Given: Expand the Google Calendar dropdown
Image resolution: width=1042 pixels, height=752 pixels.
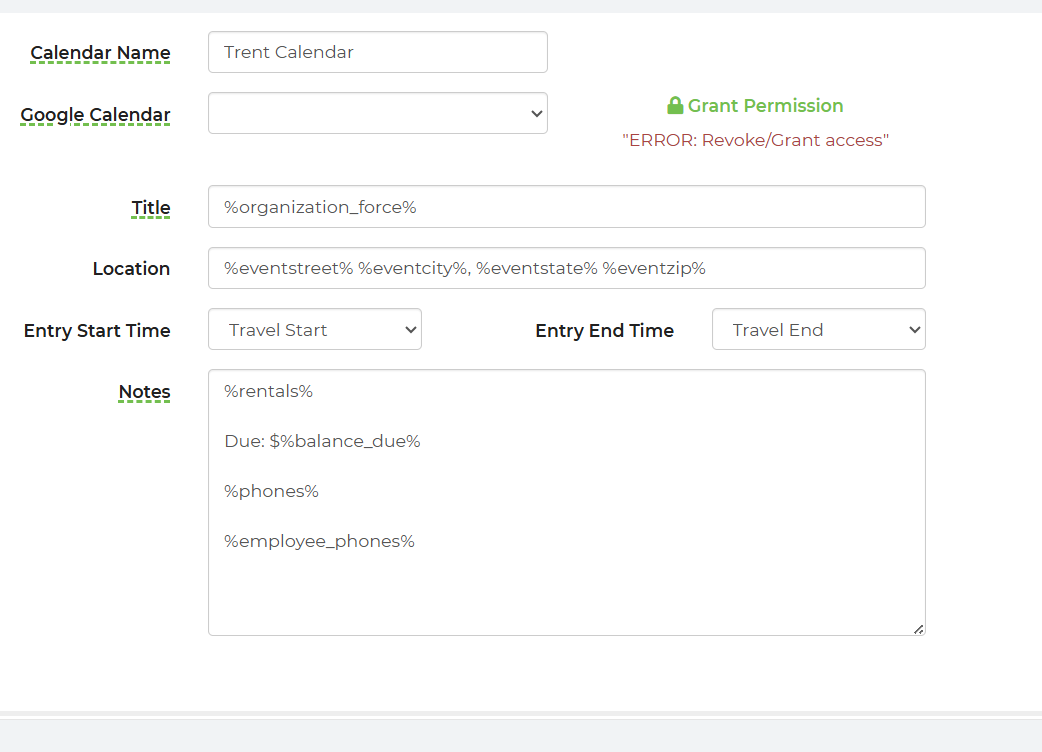Looking at the screenshot, I should 377,113.
